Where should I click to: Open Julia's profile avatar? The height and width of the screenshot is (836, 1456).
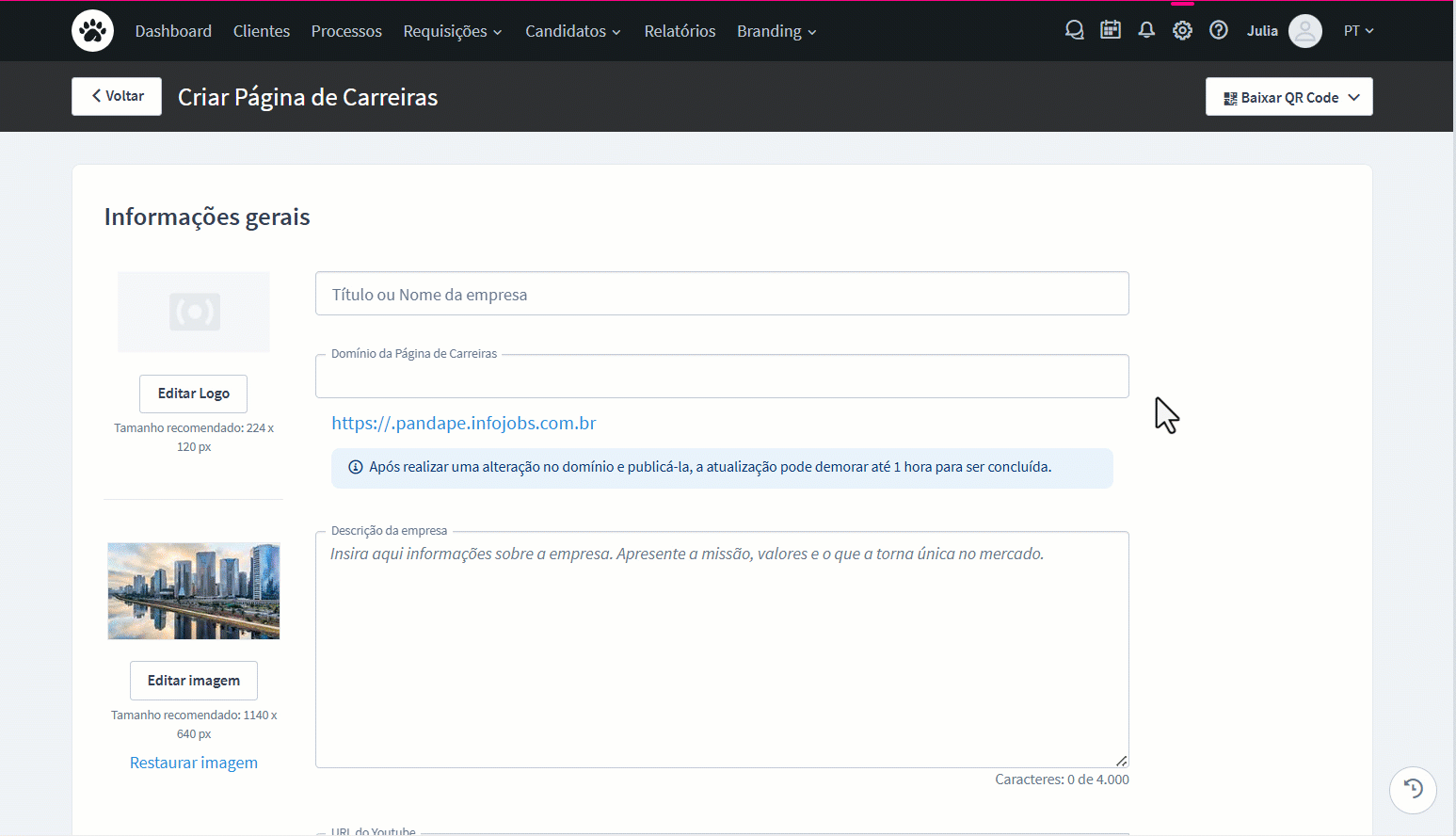pos(1305,31)
